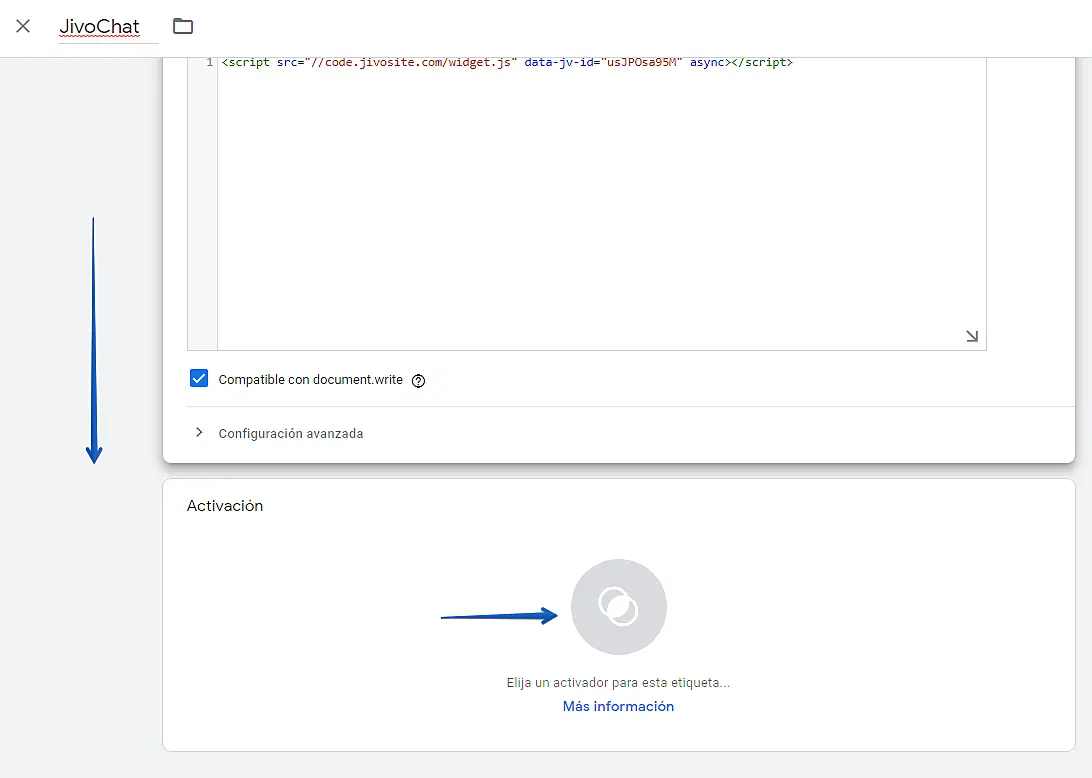Click the code editor resize handle
Screen dimensions: 1092x778
coord(972,337)
